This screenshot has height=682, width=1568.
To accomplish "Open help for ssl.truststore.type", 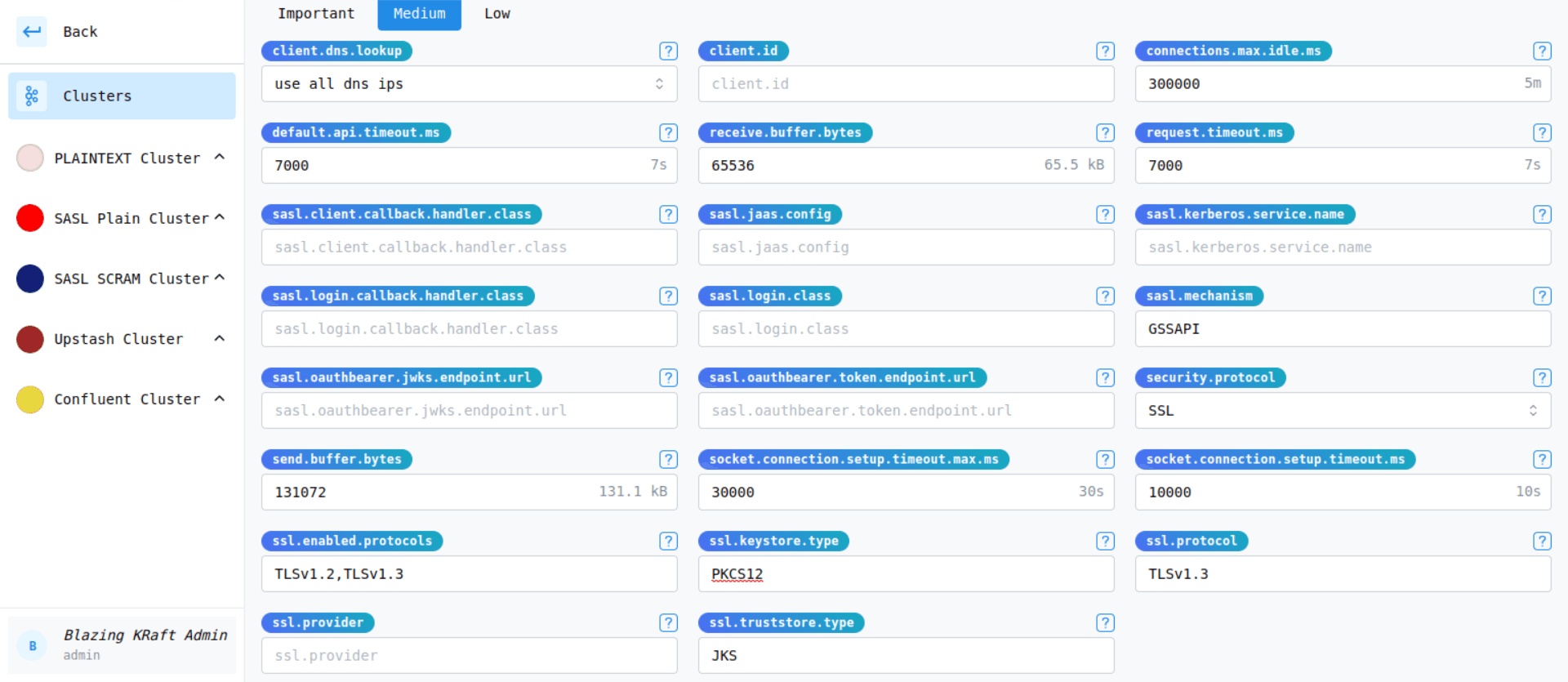I will tap(1105, 622).
